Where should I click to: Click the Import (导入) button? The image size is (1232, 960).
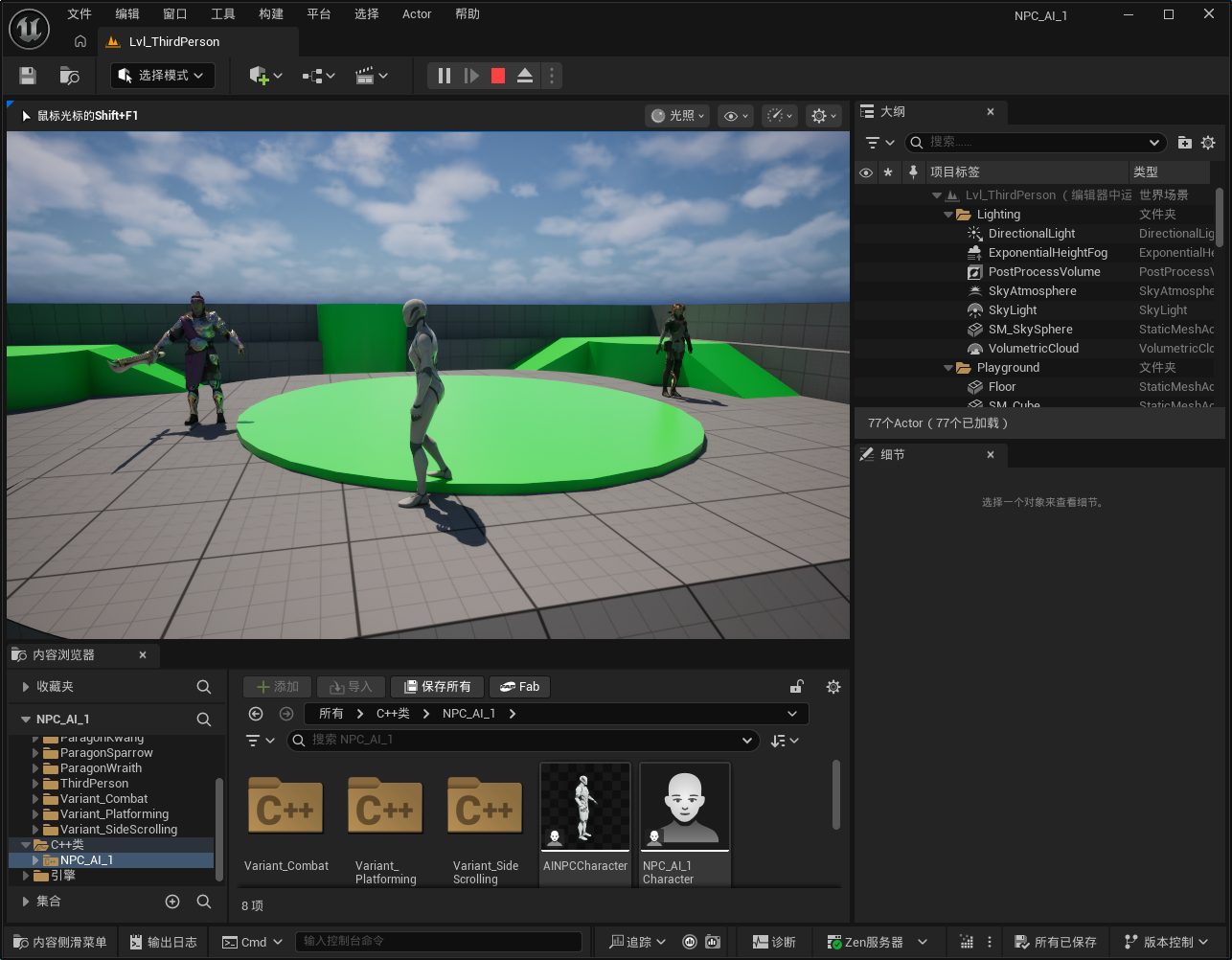(351, 687)
